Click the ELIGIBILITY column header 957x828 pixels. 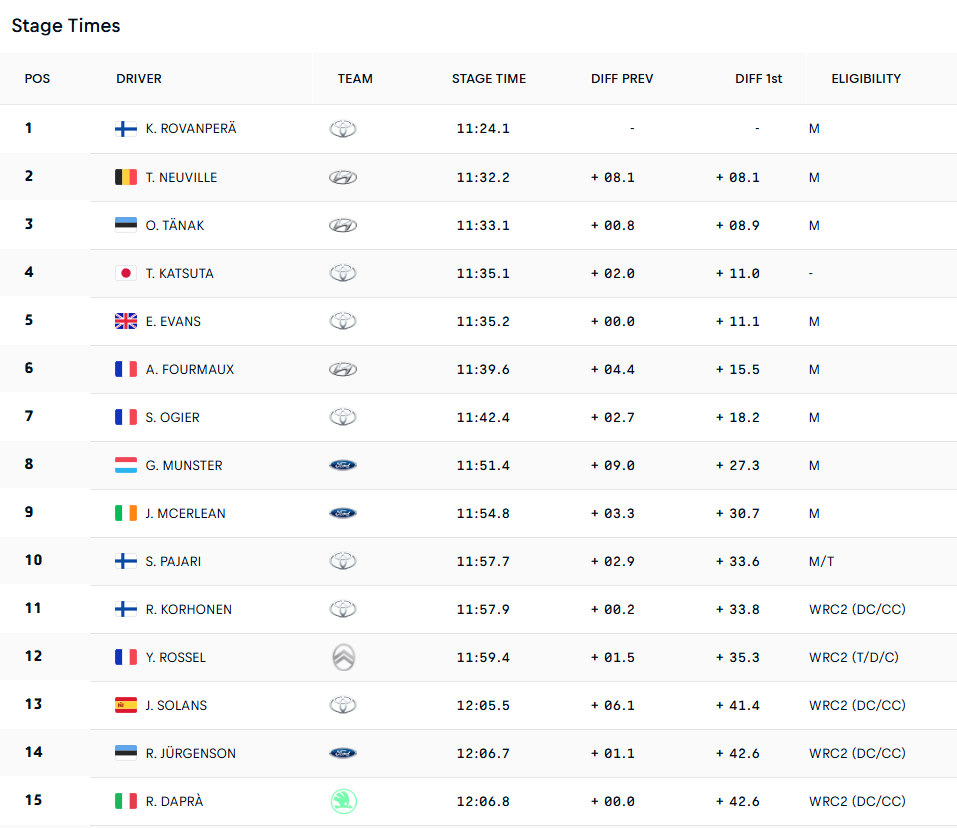(x=866, y=79)
